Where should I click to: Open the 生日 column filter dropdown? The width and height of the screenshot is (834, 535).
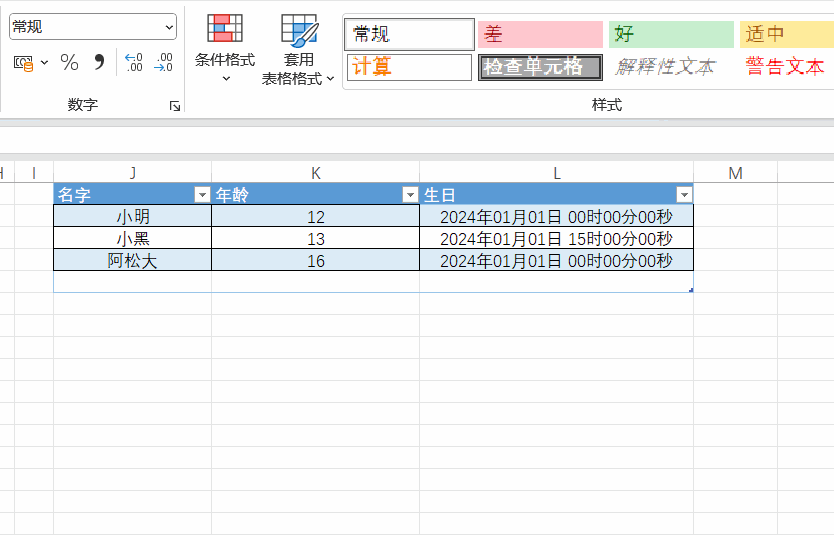click(x=684, y=195)
